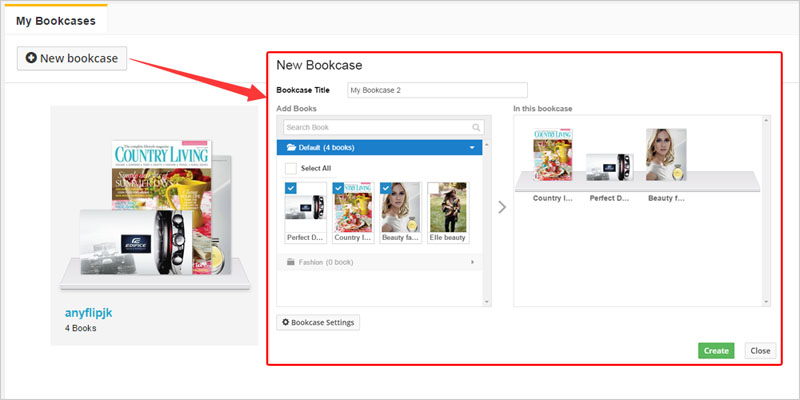Viewport: 800px width, 400px height.
Task: Click the right chevron arrow between panels
Action: click(502, 207)
